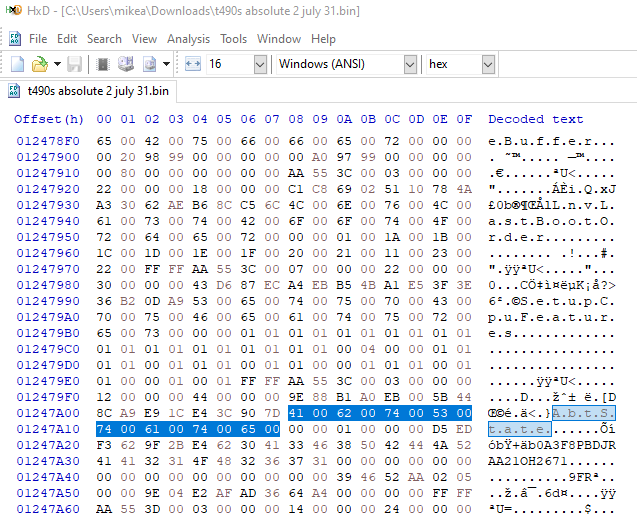This screenshot has height=517, width=637.
Task: Click decoded text 'e.B.u.f.f.e.r...'
Action: (x=552, y=141)
